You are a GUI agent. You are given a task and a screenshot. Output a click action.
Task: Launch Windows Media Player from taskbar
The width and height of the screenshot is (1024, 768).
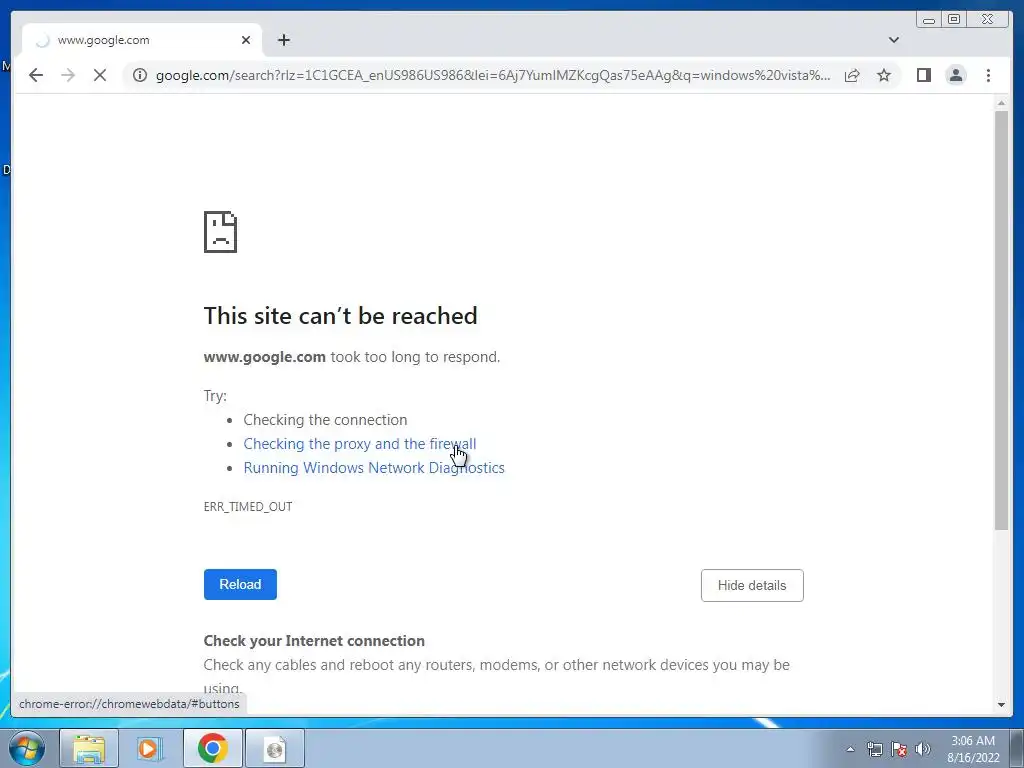coord(150,748)
